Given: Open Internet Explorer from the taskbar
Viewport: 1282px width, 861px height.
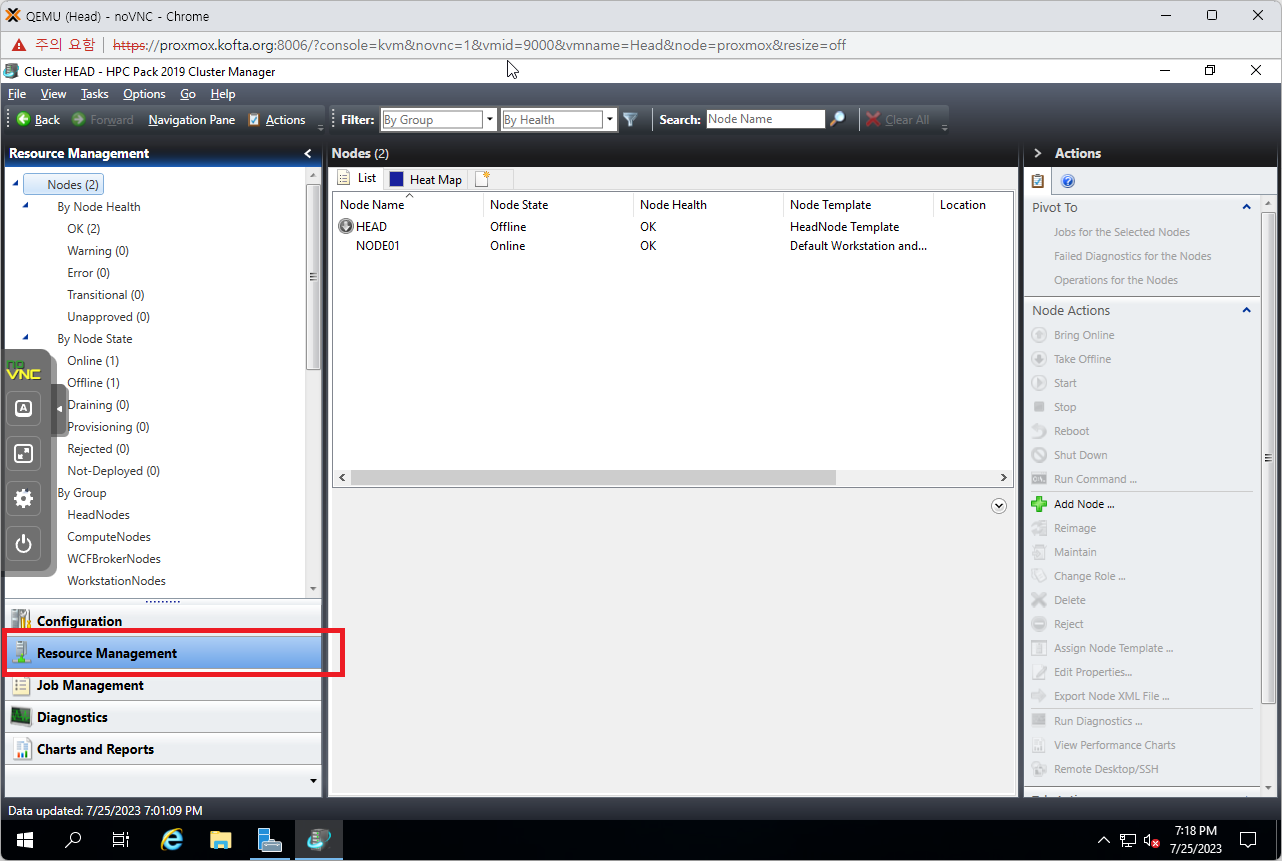Looking at the screenshot, I should 172,839.
